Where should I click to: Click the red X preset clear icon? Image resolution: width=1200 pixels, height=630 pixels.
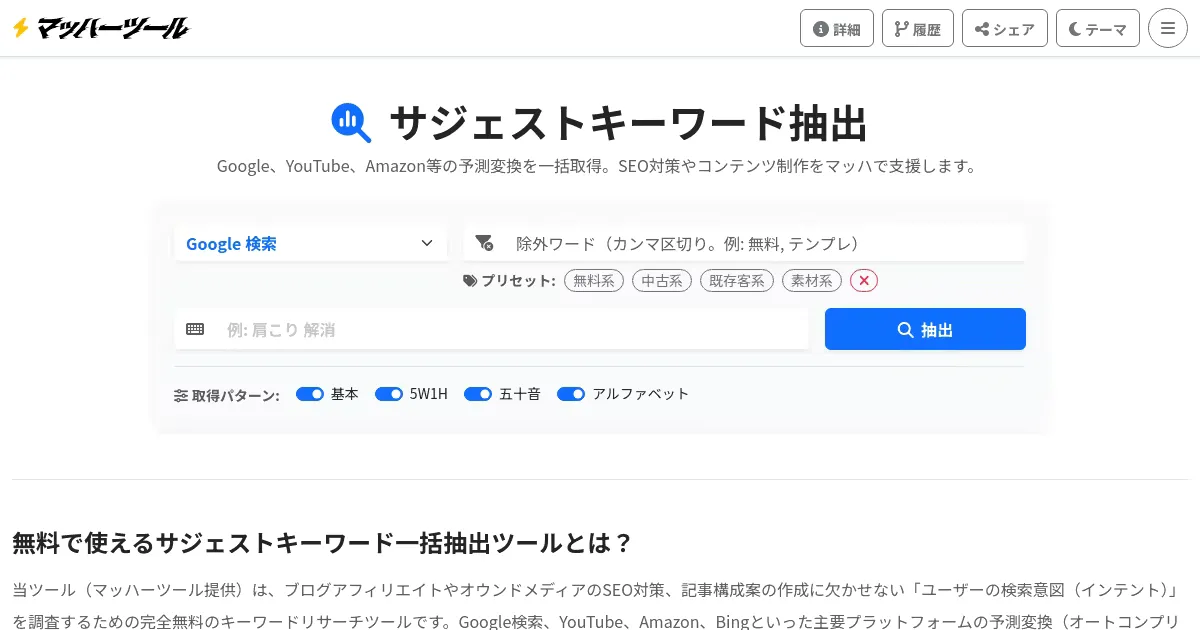tap(864, 281)
